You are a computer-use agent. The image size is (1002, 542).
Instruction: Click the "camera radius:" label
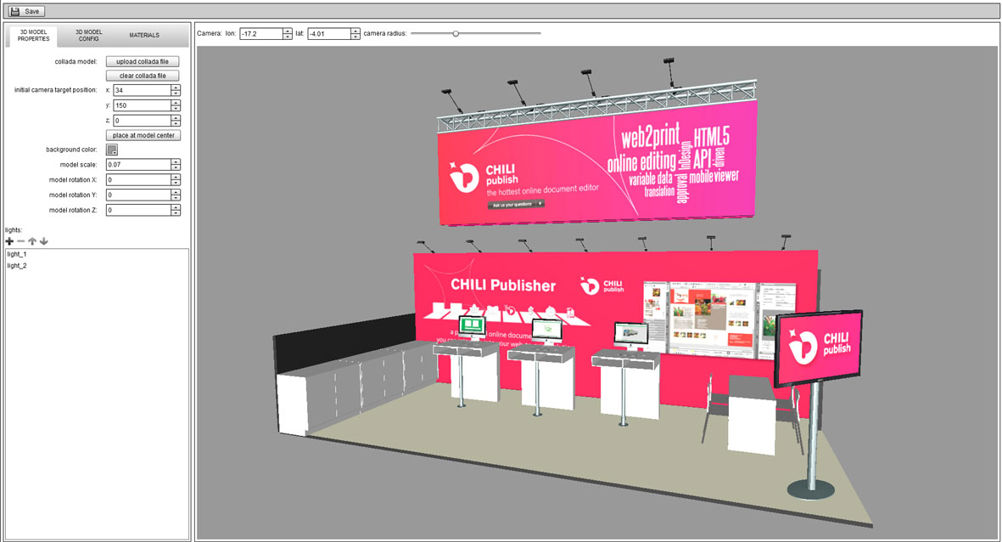pos(385,33)
